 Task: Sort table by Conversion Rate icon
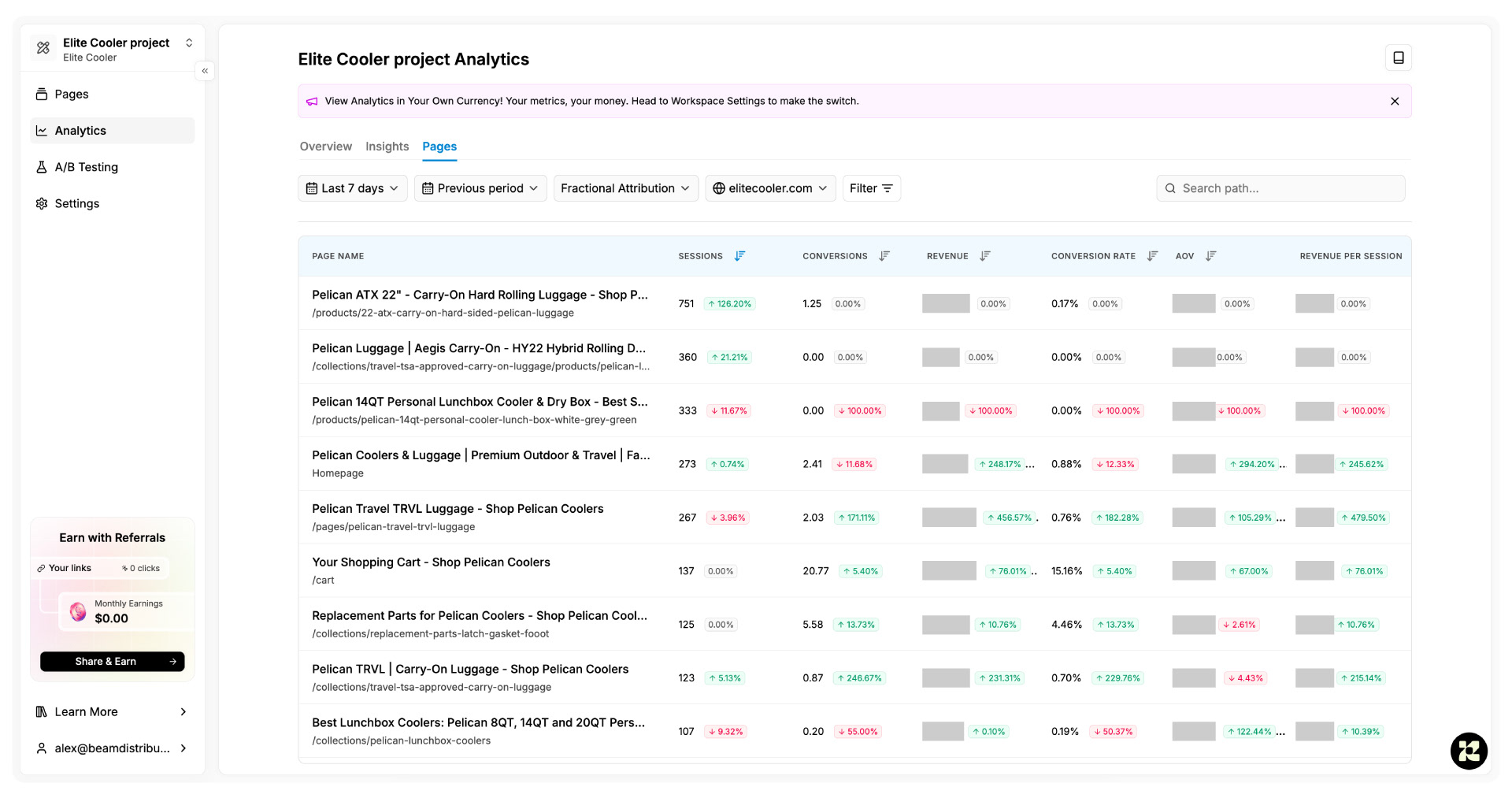tap(1152, 256)
